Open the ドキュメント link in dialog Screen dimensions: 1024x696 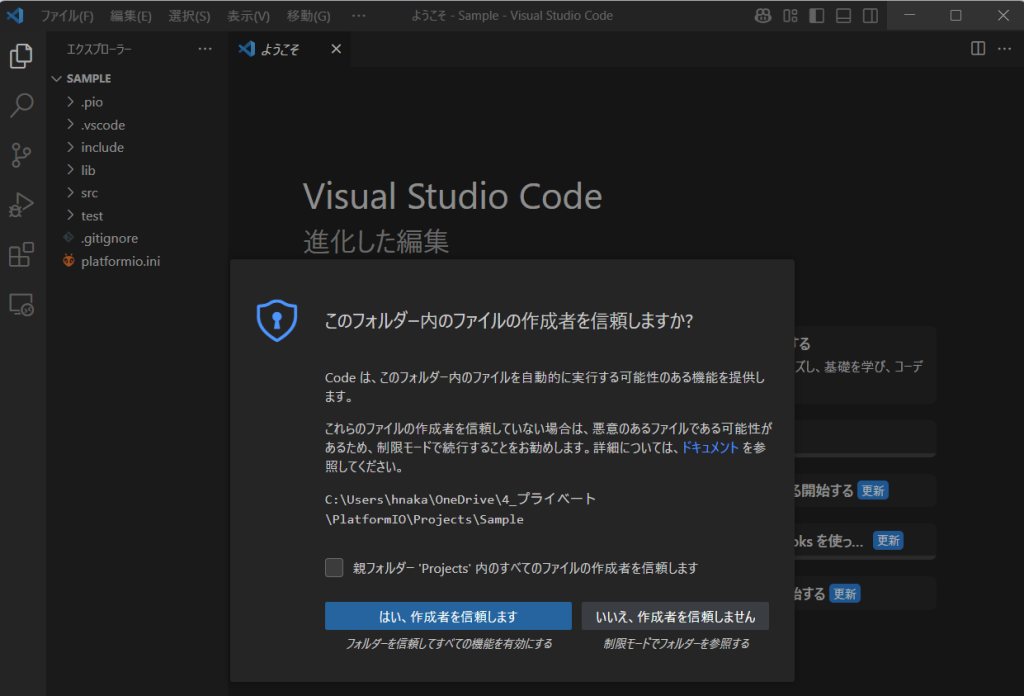[709, 448]
